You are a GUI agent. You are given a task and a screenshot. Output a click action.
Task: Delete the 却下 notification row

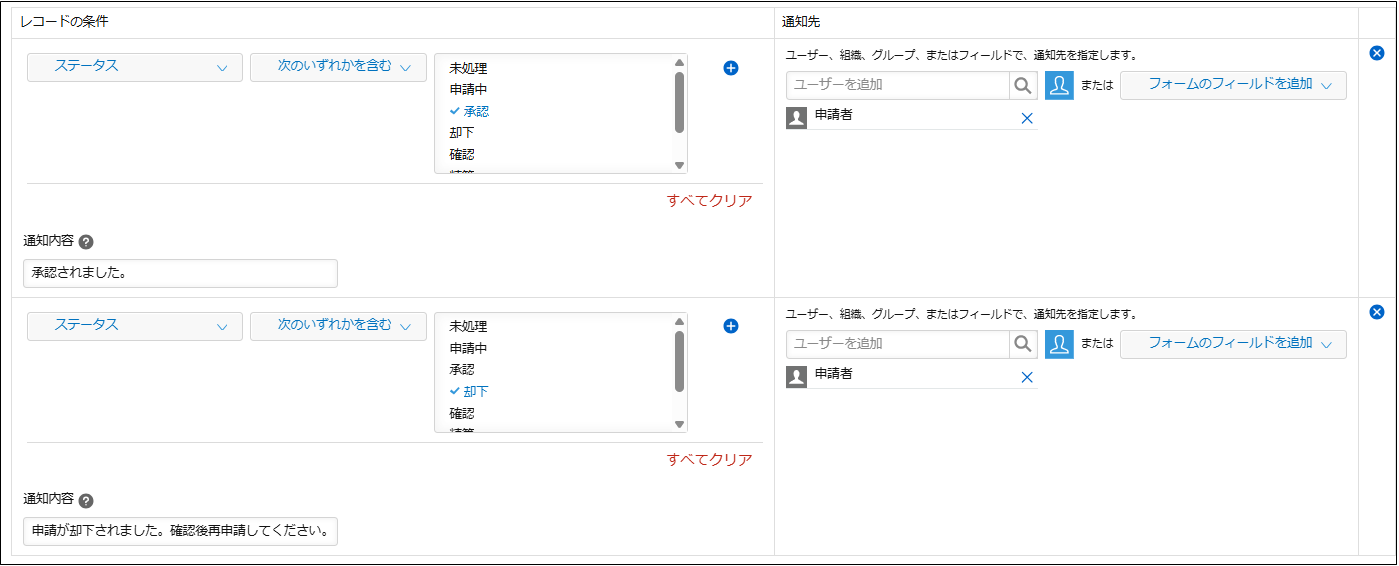1377,312
